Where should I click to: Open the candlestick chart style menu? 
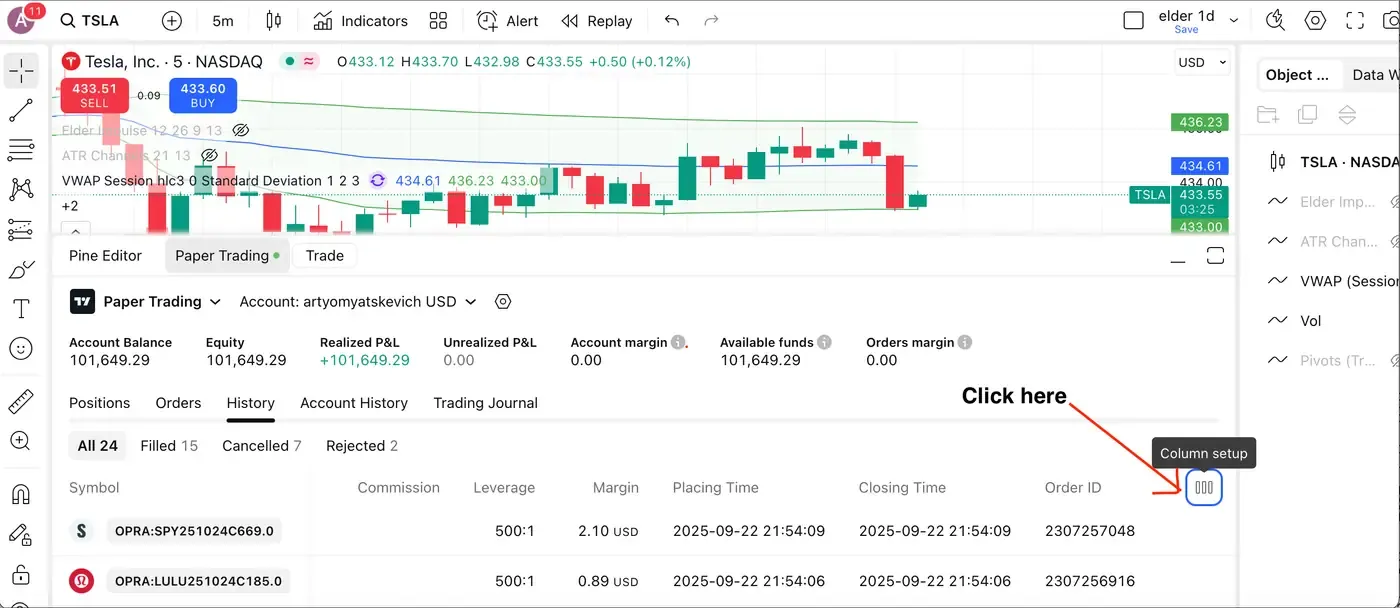(x=274, y=21)
